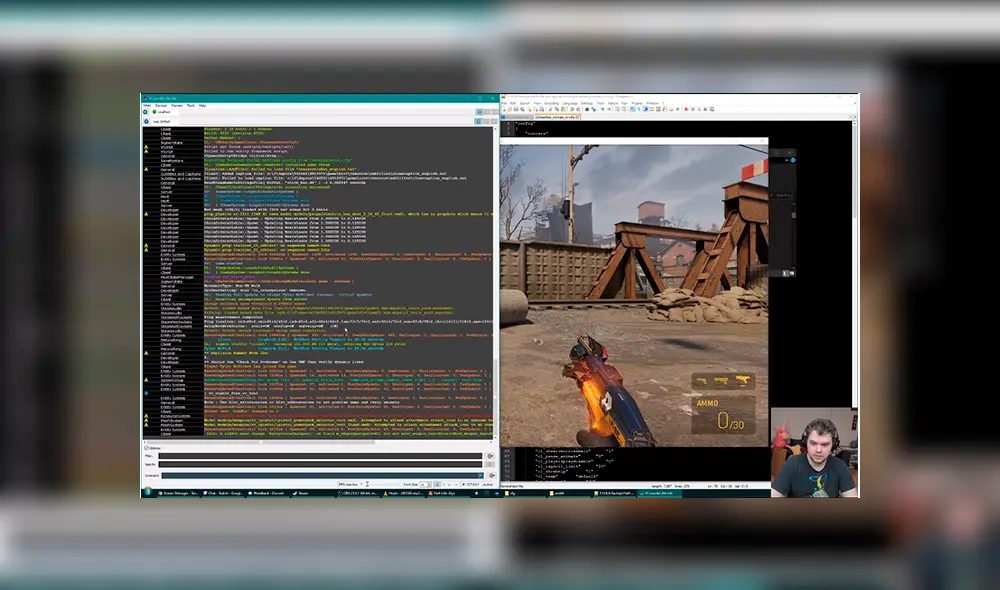Open the Search field dropdown button
The image size is (1000, 590).
pos(490,465)
